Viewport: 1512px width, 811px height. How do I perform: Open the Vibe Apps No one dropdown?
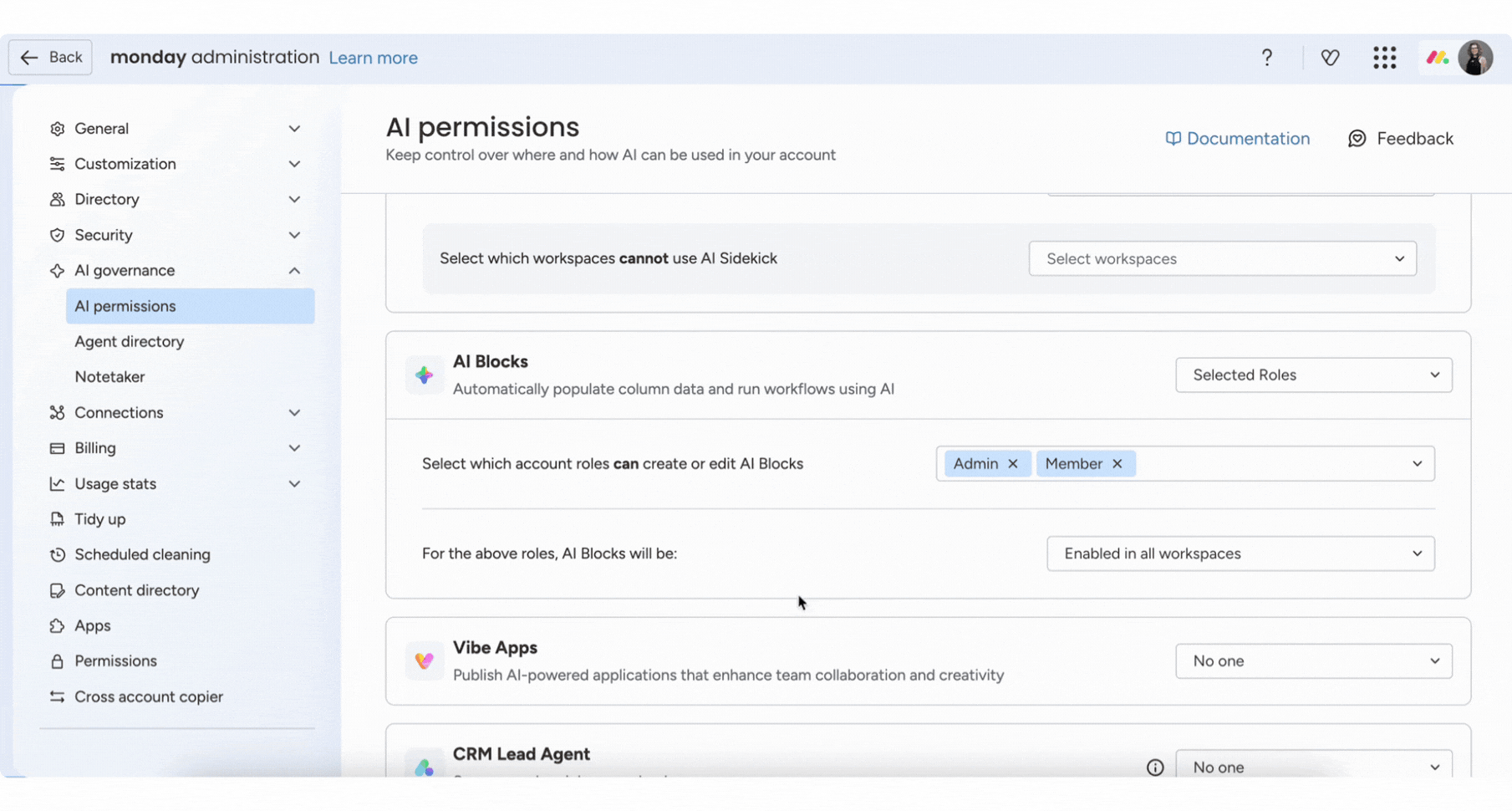coord(1314,661)
